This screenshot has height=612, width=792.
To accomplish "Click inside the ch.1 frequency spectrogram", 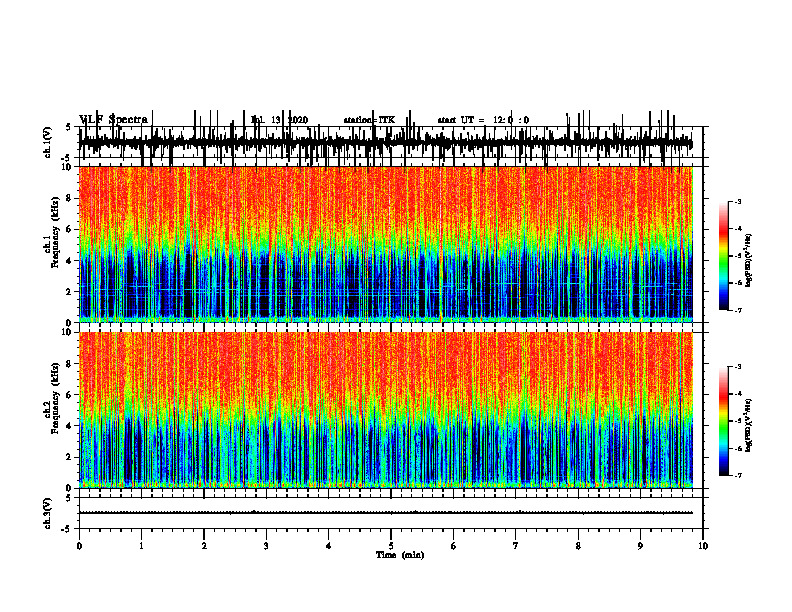I will point(386,244).
